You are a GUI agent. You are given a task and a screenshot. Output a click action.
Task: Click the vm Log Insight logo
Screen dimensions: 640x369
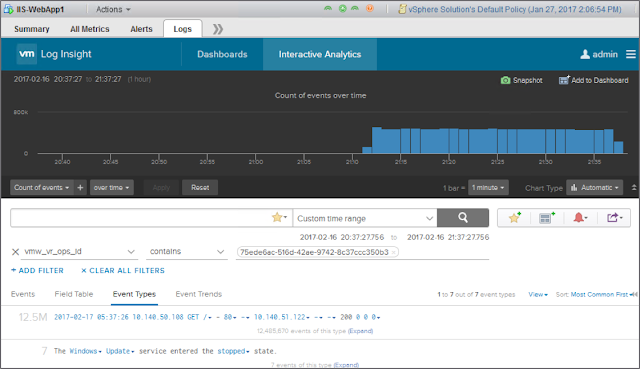click(27, 54)
